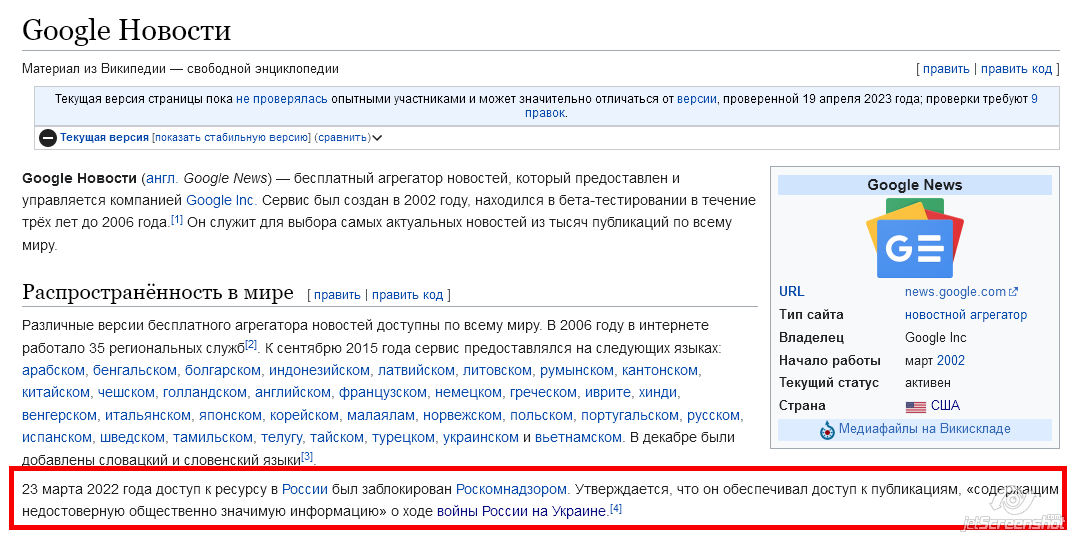Click the USA flag icon
The height and width of the screenshot is (537, 1071).
click(916, 407)
